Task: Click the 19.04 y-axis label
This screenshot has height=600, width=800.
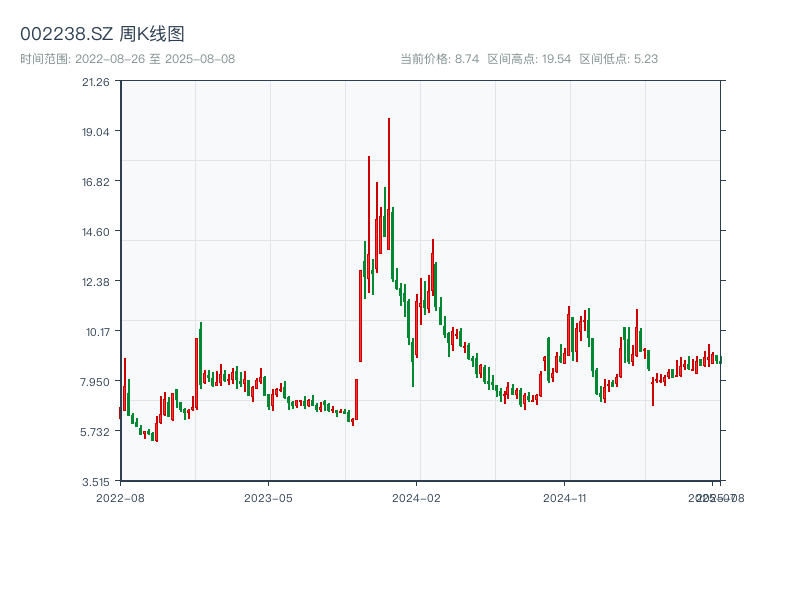Action: (x=96, y=132)
